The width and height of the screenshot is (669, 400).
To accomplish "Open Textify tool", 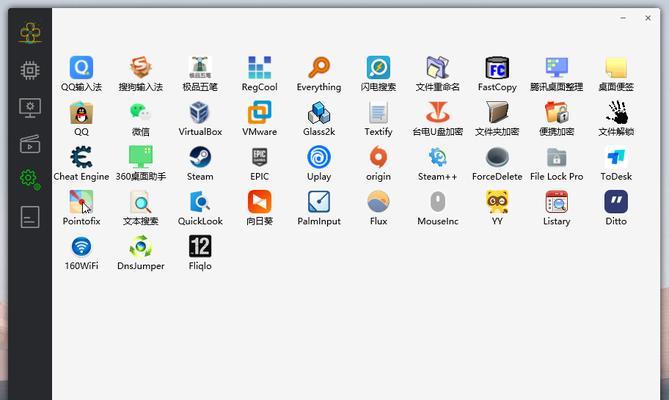I will coord(378,112).
